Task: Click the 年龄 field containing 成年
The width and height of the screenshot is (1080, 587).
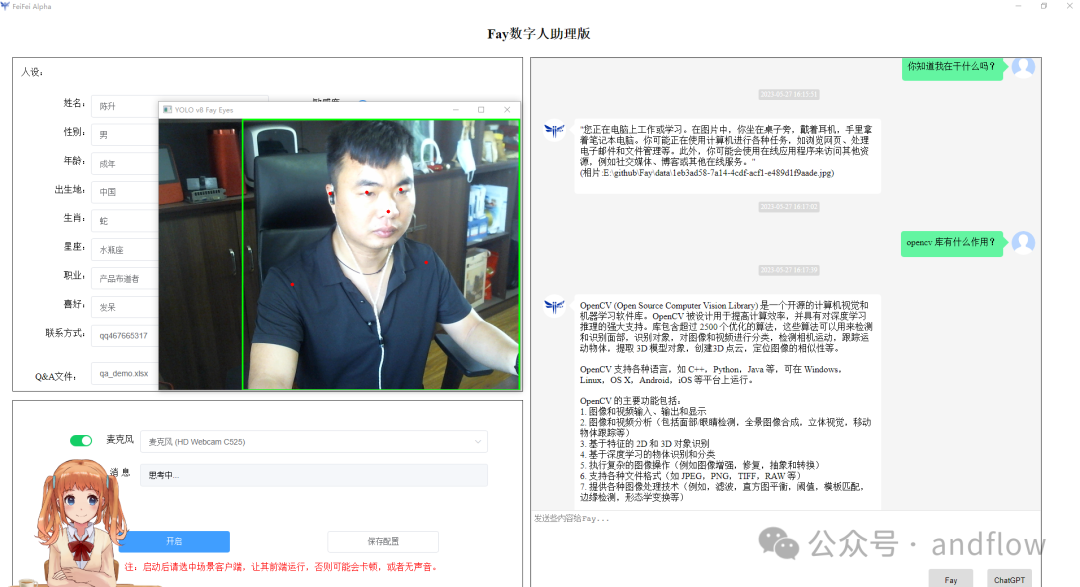Action: tap(125, 164)
